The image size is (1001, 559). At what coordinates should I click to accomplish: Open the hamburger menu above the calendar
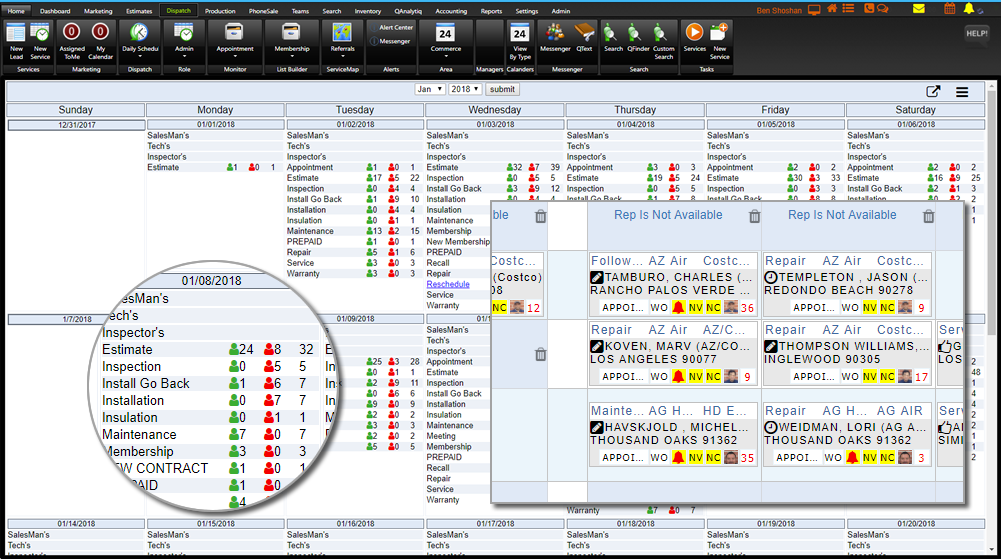[962, 92]
